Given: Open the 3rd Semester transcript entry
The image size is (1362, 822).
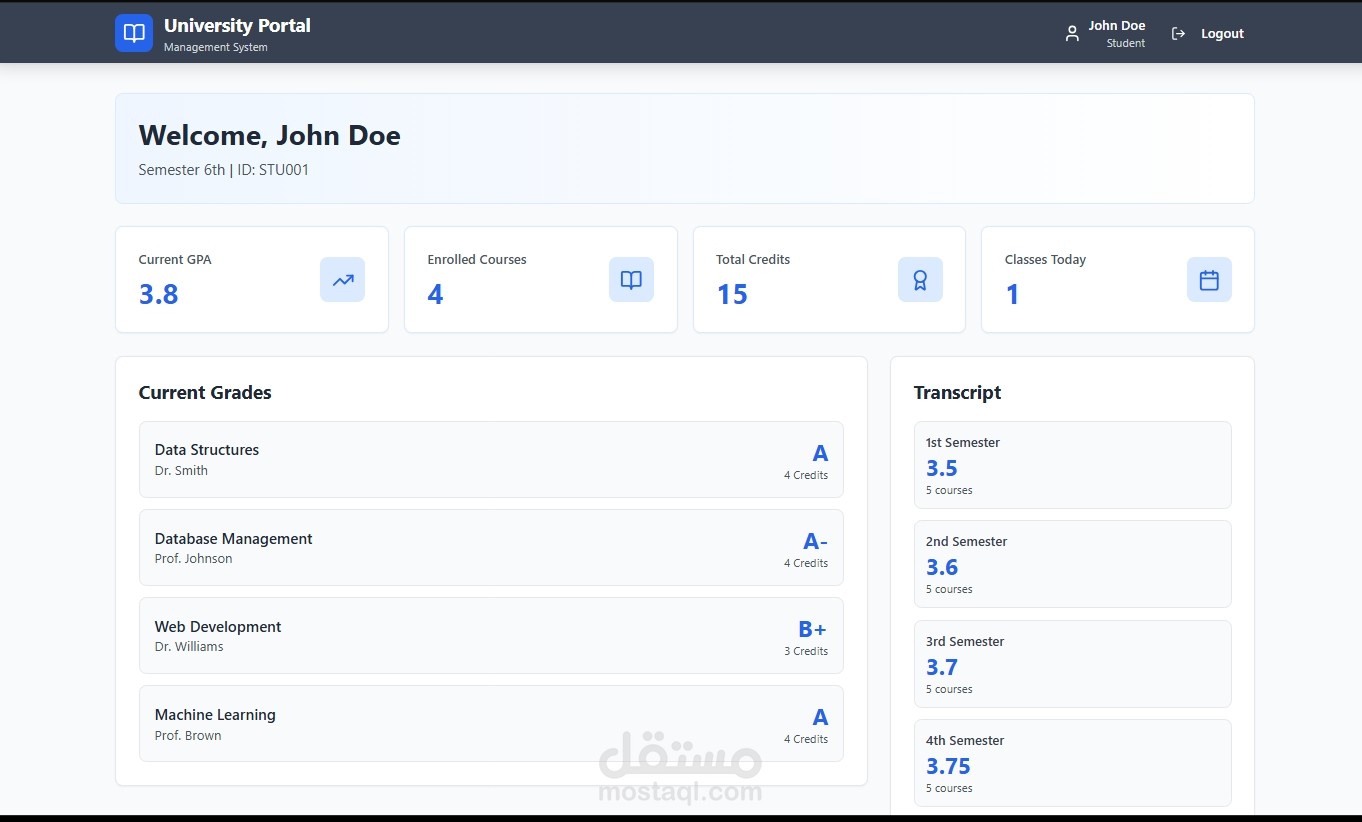Looking at the screenshot, I should [x=1072, y=664].
